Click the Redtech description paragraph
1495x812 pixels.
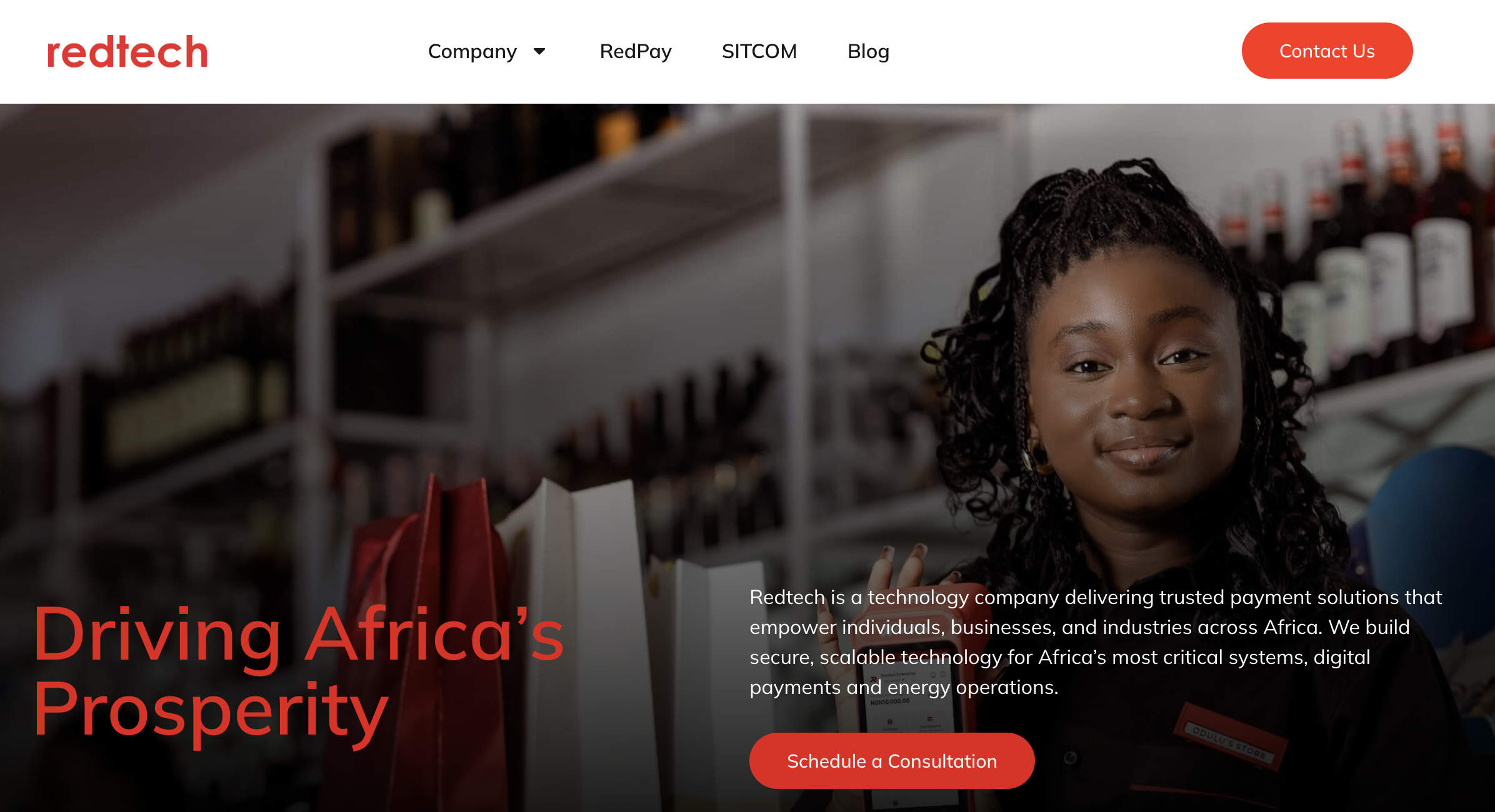pos(1096,642)
